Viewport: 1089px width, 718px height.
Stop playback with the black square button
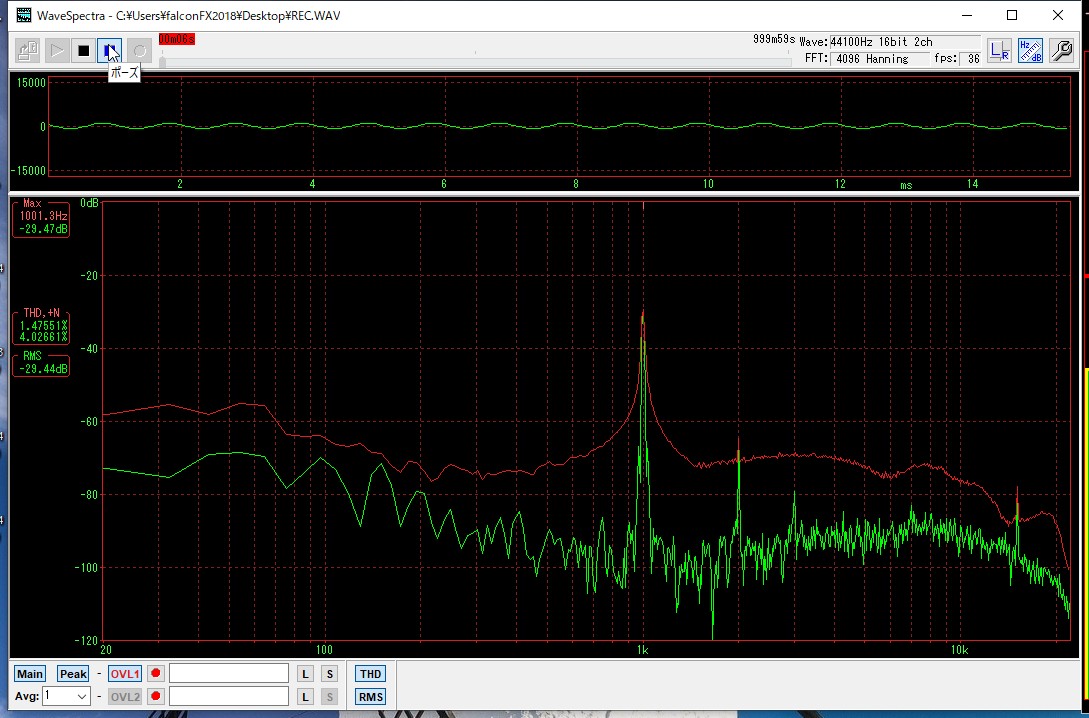click(84, 50)
